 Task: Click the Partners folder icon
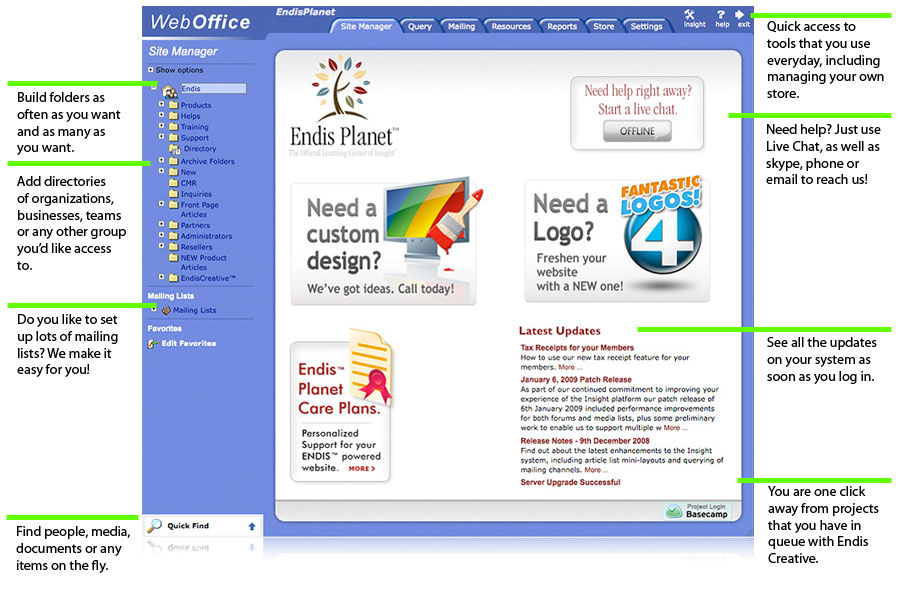click(x=173, y=224)
